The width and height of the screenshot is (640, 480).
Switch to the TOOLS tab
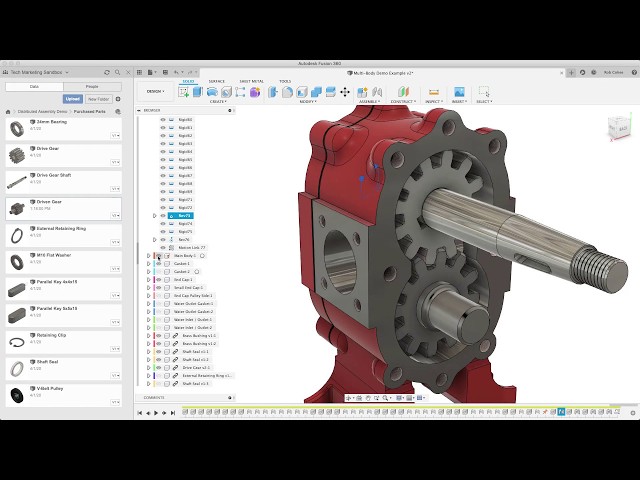(285, 82)
